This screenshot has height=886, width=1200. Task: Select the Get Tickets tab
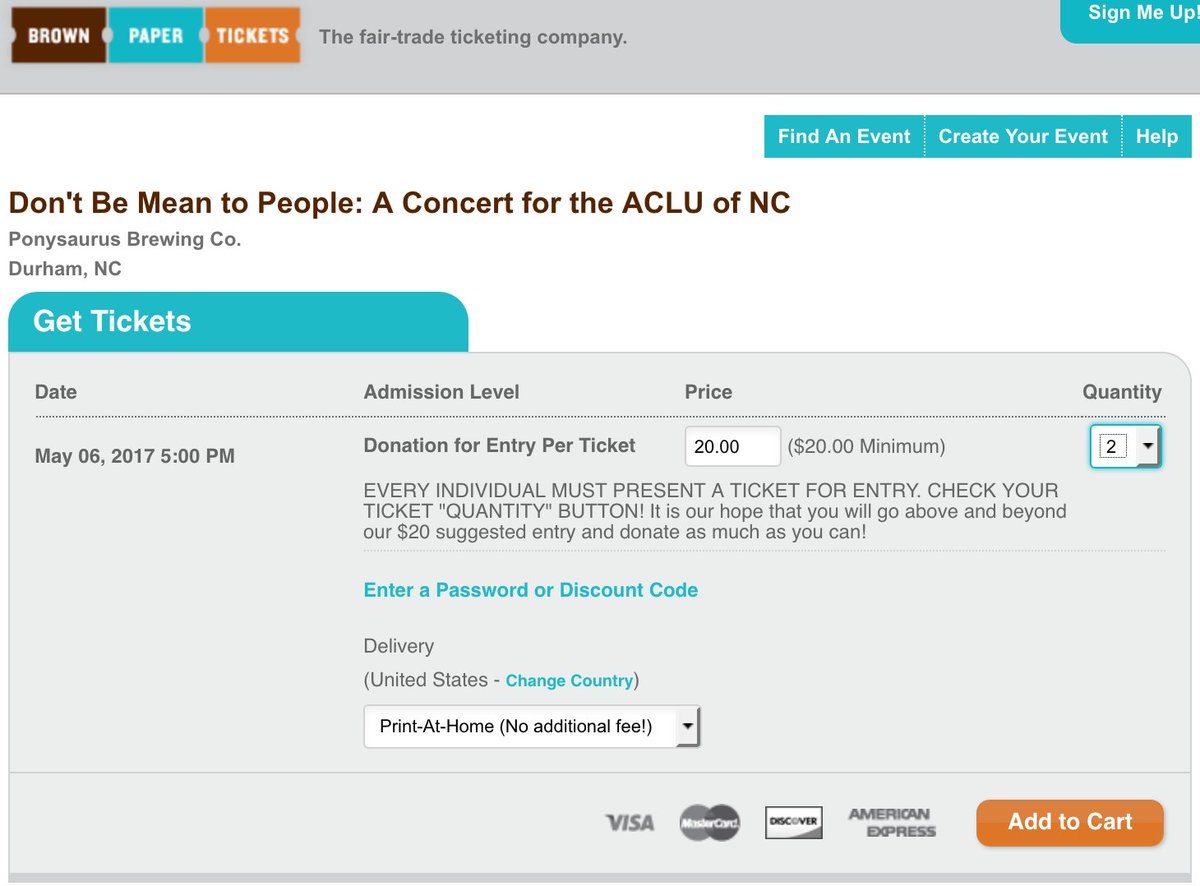point(112,321)
